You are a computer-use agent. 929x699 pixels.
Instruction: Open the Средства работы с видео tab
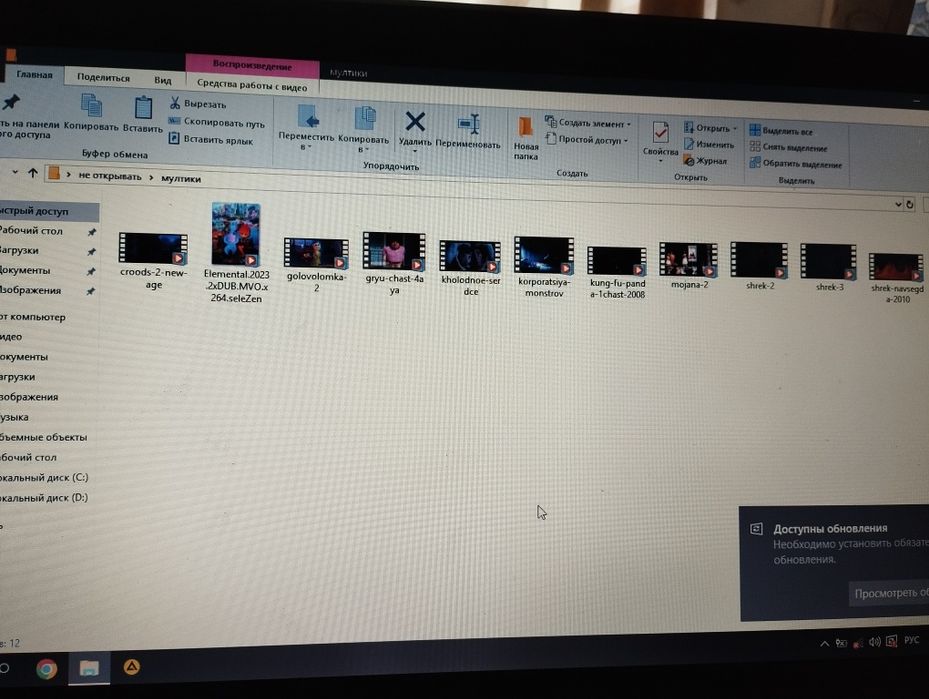pyautogui.click(x=252, y=85)
